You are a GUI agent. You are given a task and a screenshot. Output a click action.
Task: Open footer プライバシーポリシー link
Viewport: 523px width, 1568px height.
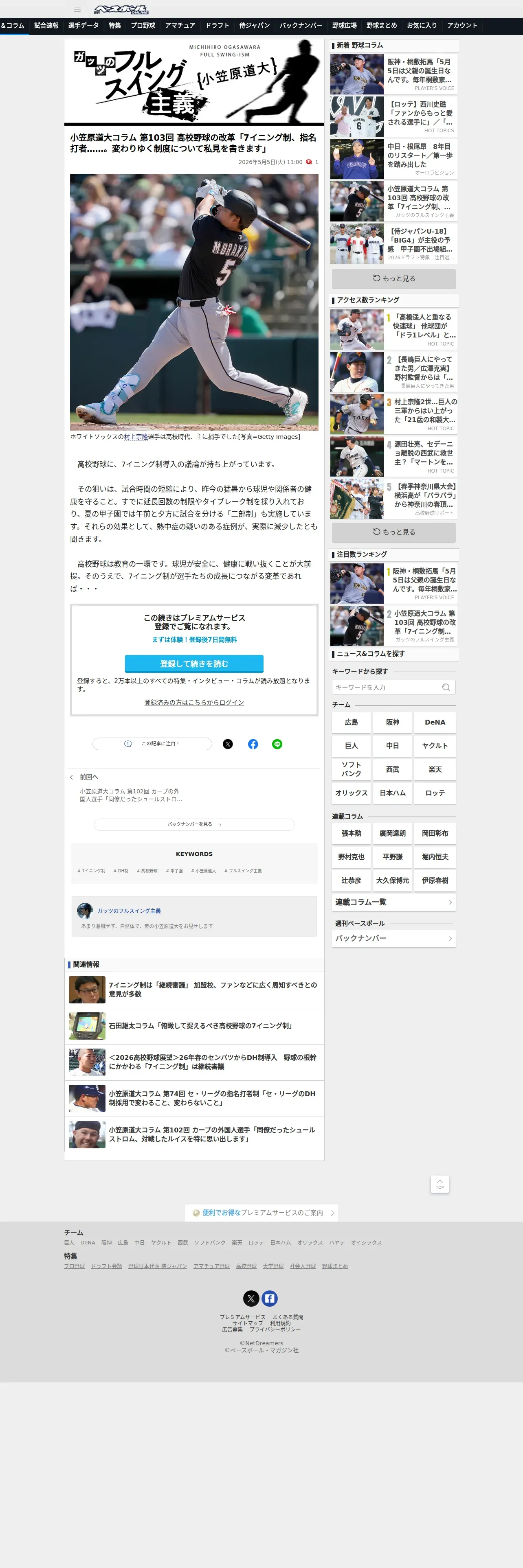275,1329
